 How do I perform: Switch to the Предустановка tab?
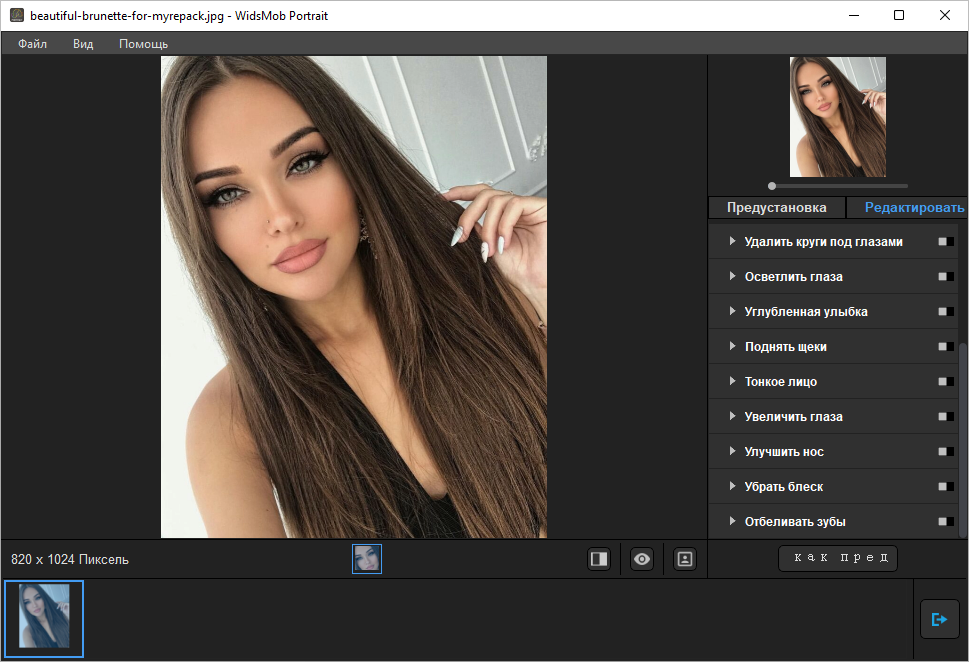click(776, 208)
